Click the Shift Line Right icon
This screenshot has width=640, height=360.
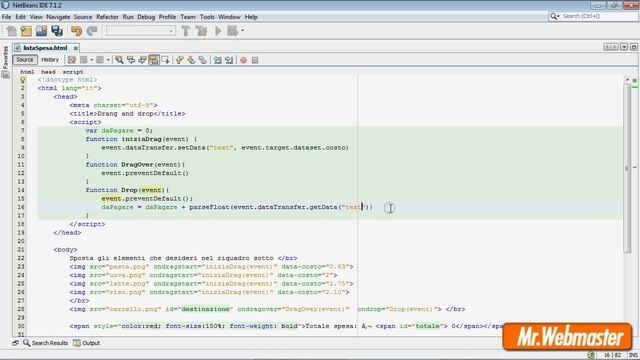click(229, 60)
